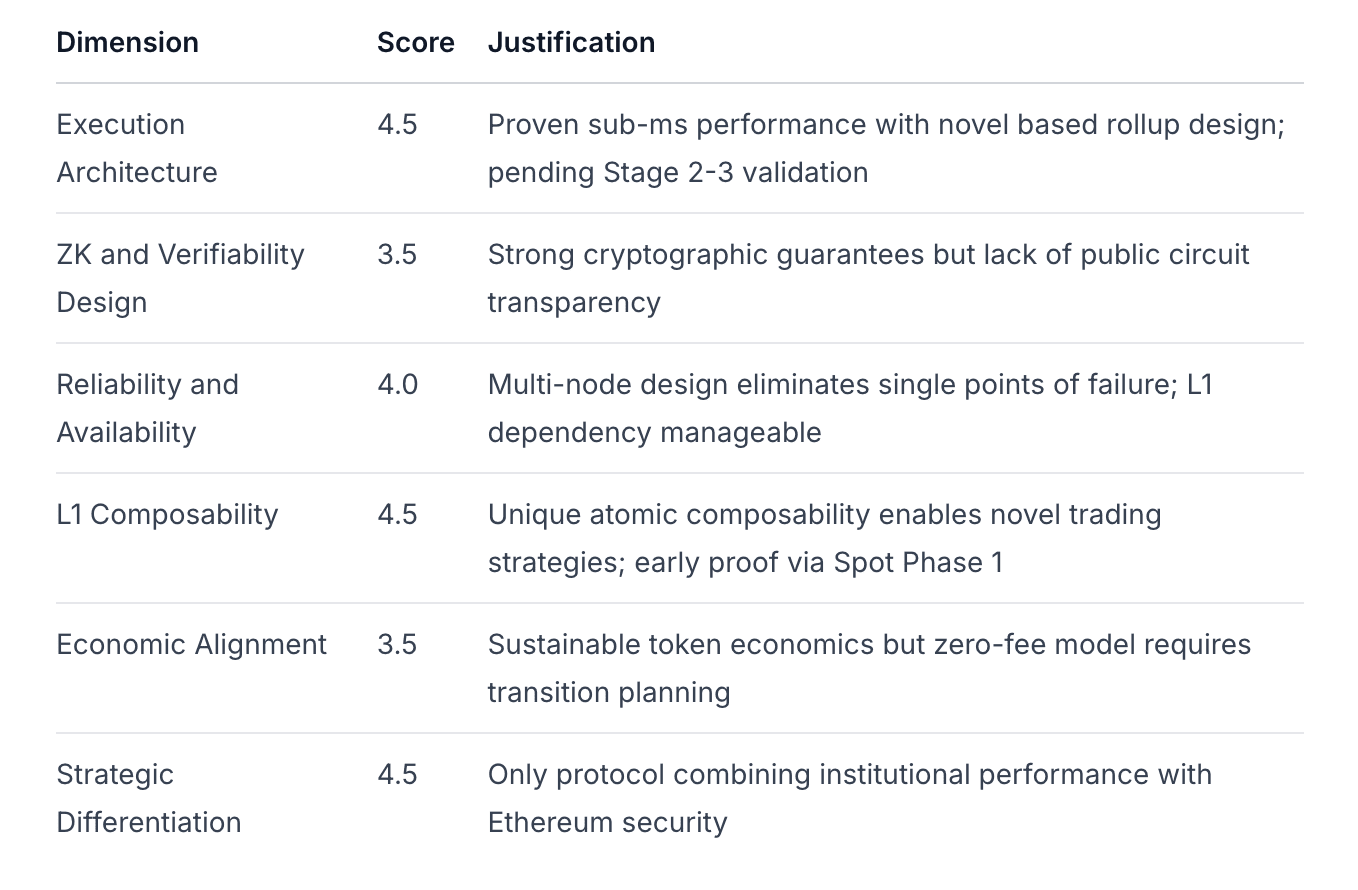The height and width of the screenshot is (890, 1358).
Task: Select the Economic Alignment score value
Action: pos(397,644)
